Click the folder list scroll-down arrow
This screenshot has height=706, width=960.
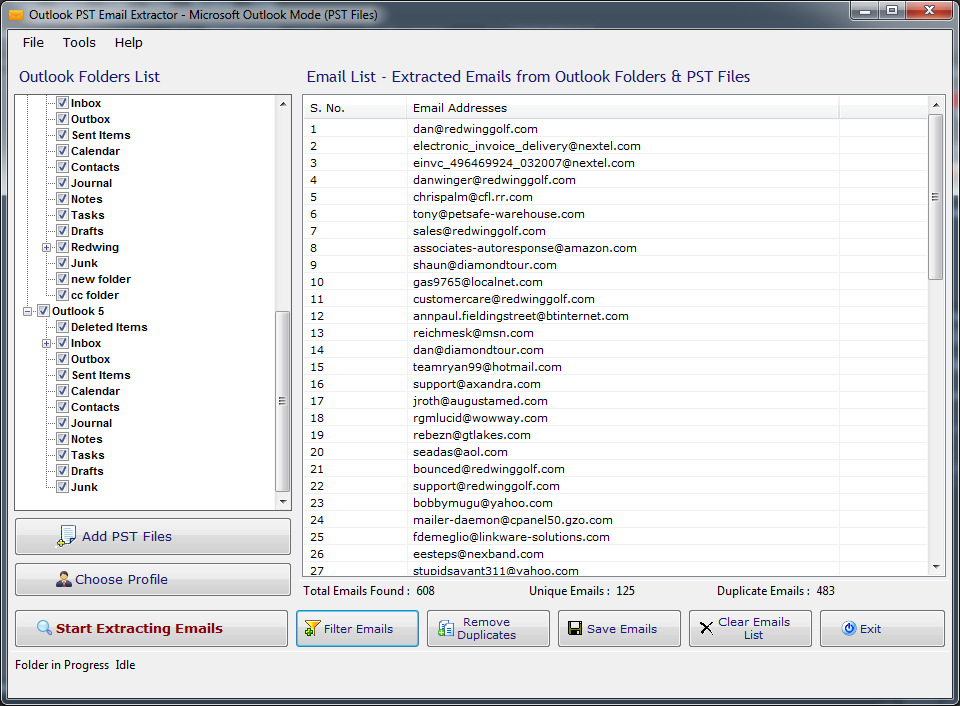point(283,501)
